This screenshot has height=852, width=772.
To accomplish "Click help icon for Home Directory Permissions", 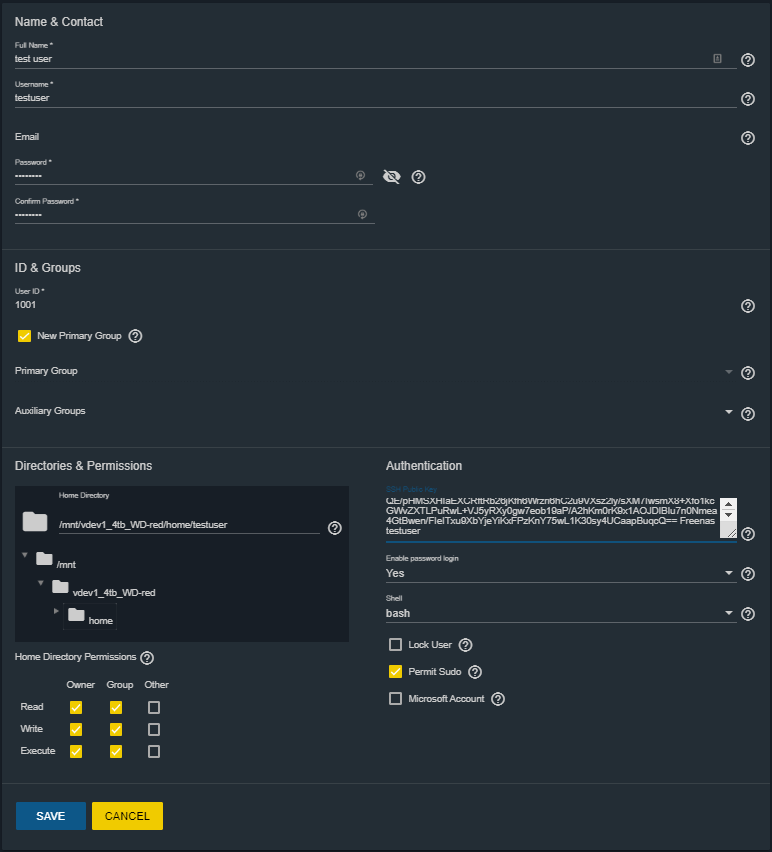I will click(147, 657).
